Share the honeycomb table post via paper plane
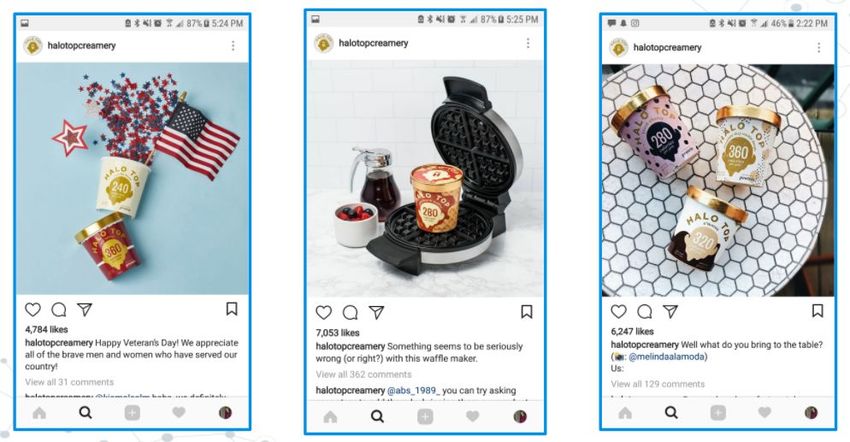This screenshot has width=850, height=442. (x=671, y=311)
